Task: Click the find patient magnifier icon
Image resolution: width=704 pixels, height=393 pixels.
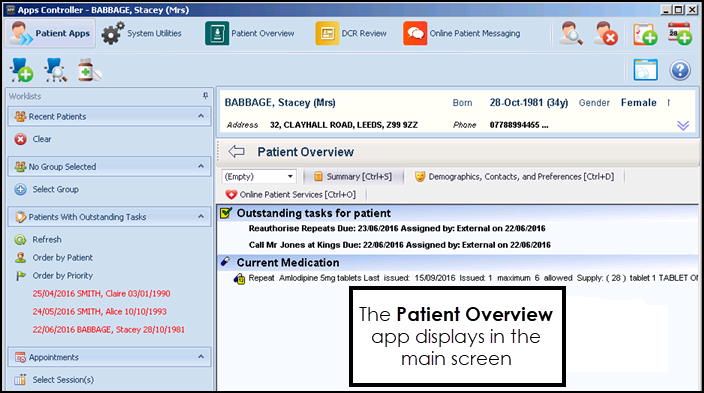Action: coord(571,34)
